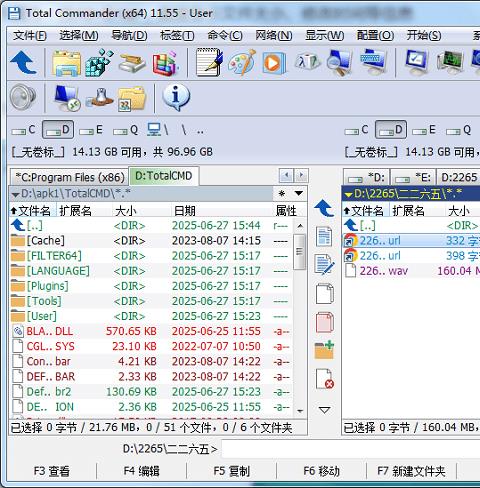This screenshot has height=488, width=480.
Task: Click scroll-up arrow of left panel scrollbar
Action: click(x=300, y=226)
